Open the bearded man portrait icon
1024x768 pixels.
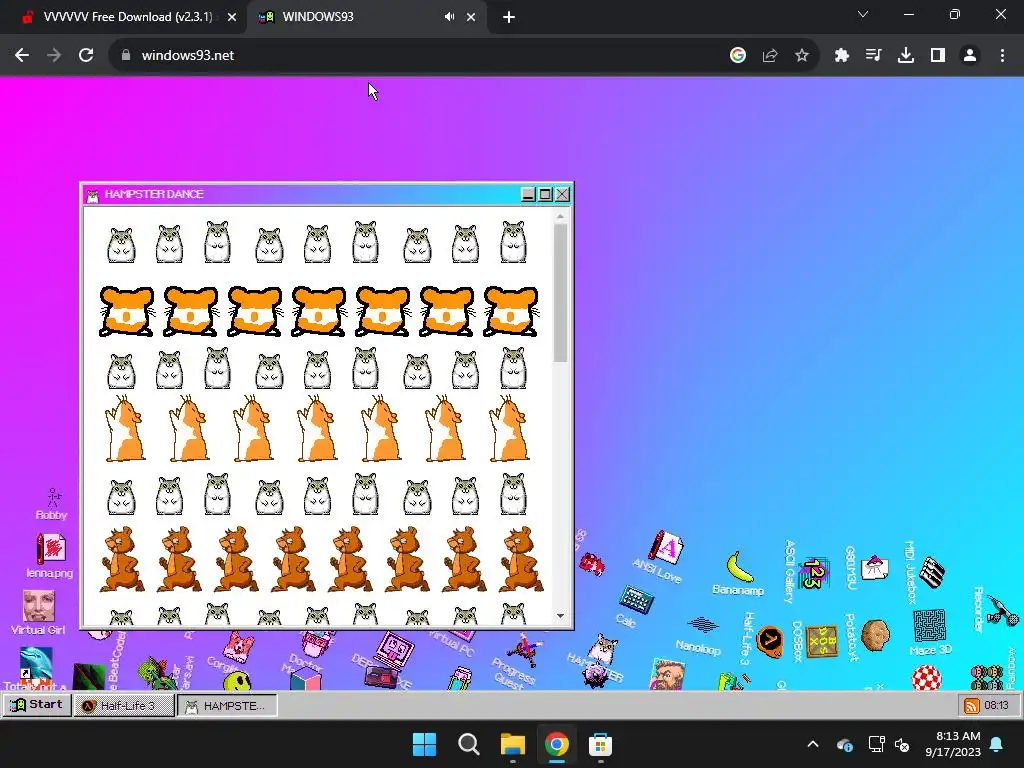pyautogui.click(x=667, y=675)
